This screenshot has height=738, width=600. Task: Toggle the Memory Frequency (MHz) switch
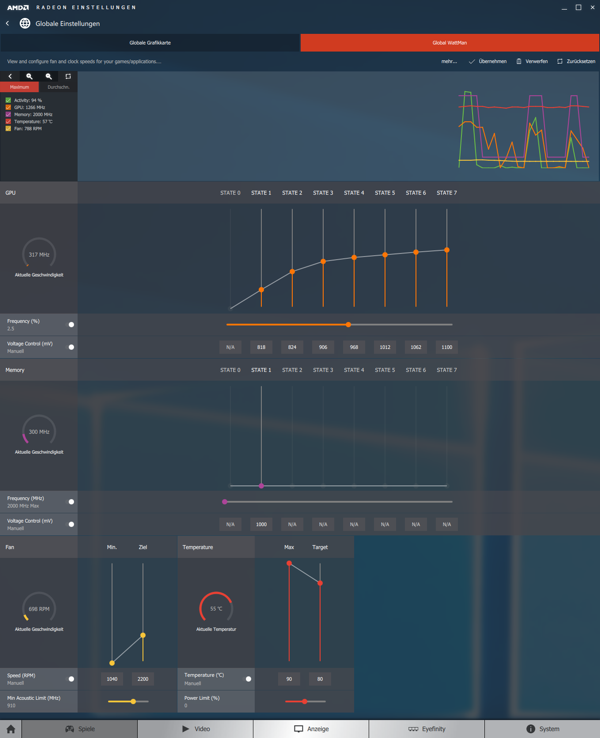tap(71, 502)
